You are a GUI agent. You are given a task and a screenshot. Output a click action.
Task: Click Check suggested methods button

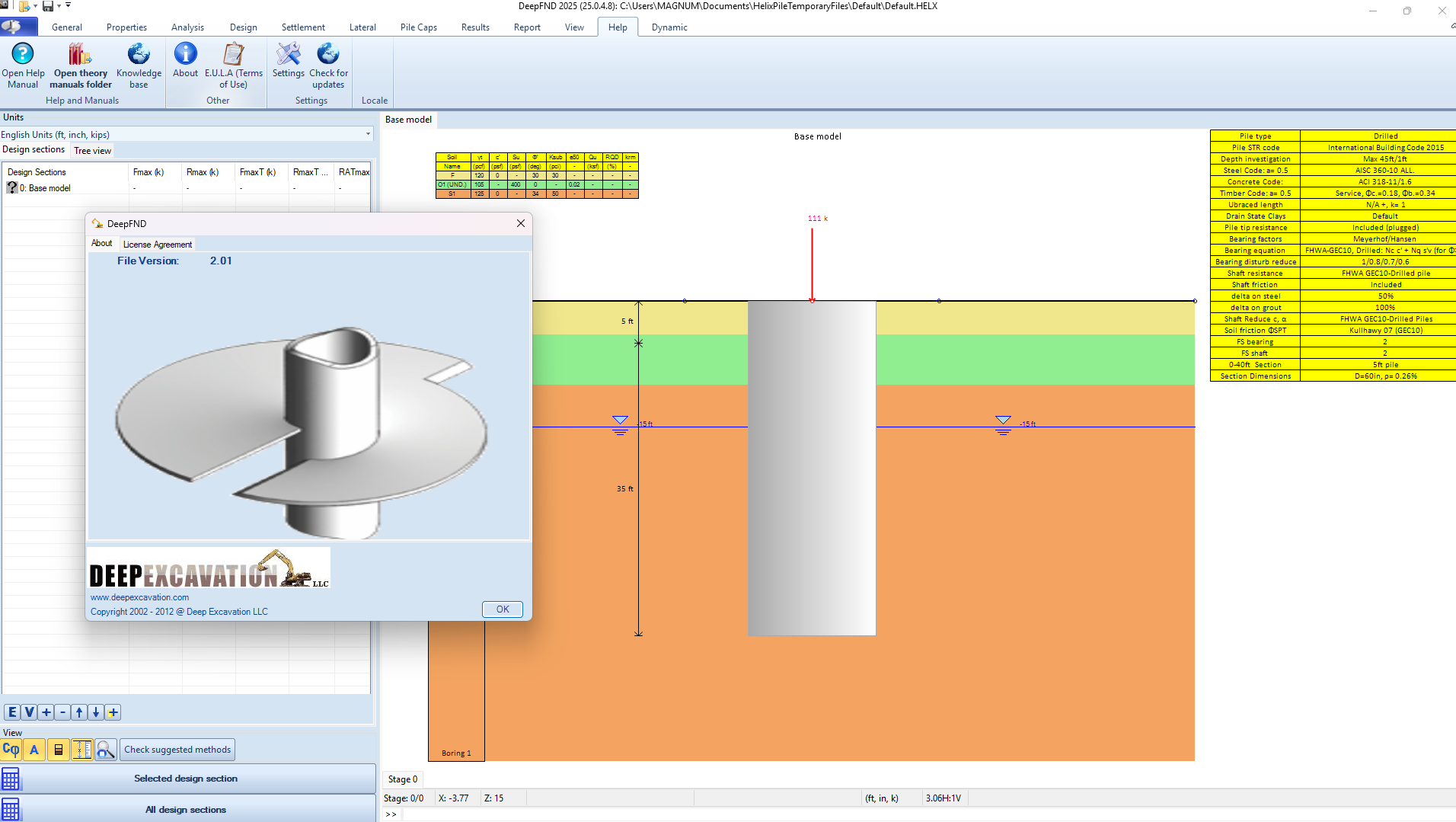(x=177, y=750)
